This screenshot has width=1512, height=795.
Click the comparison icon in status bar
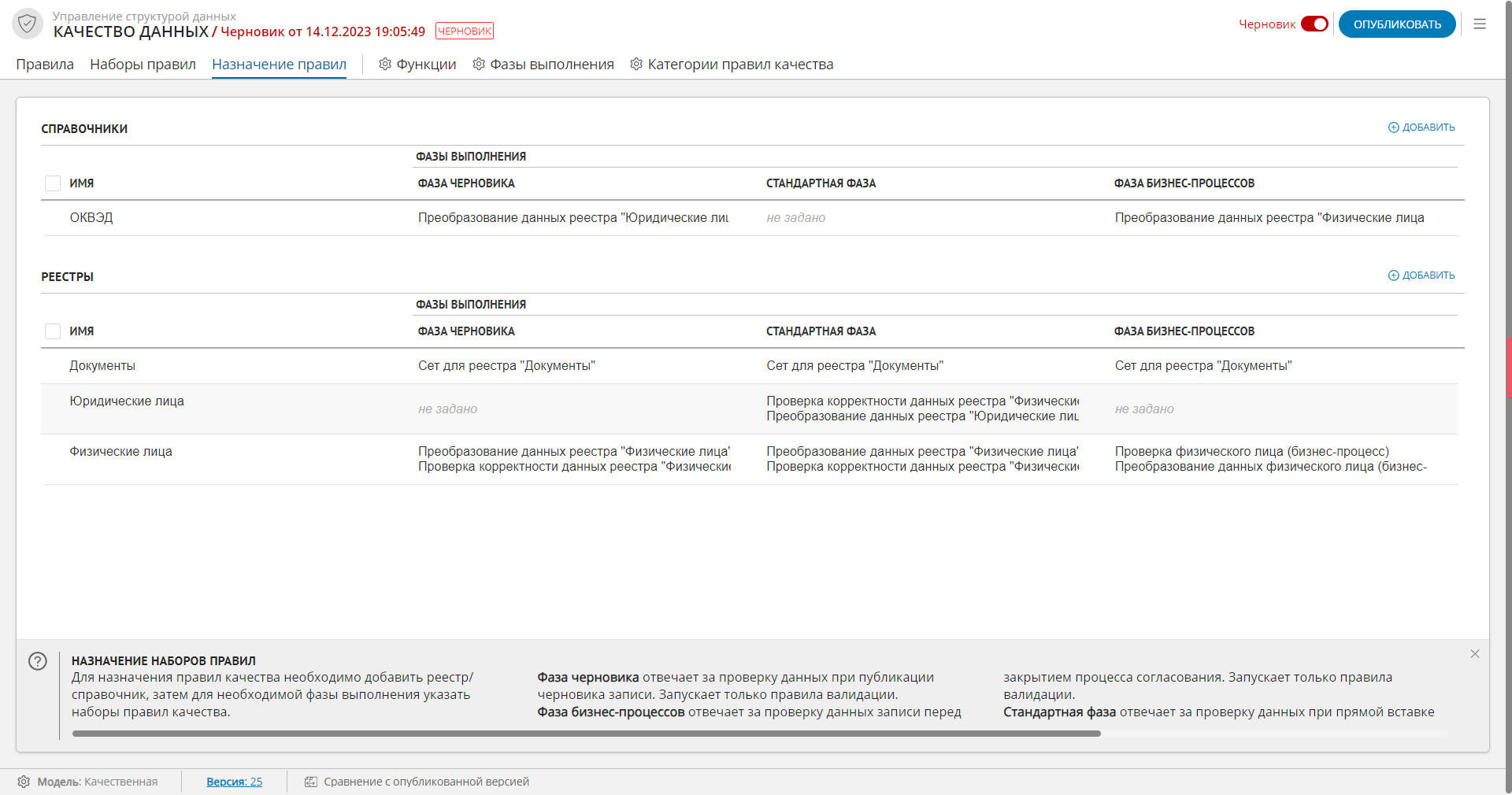(311, 782)
